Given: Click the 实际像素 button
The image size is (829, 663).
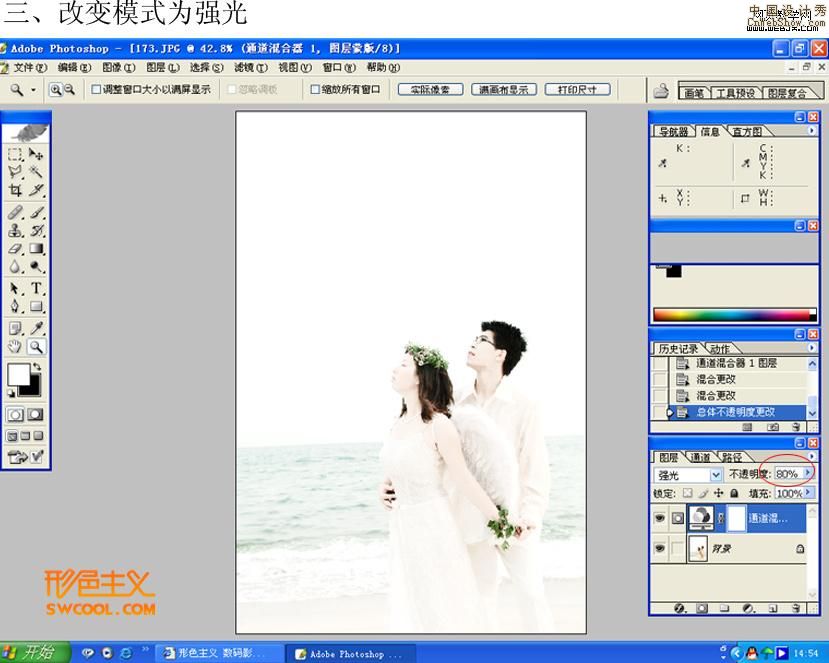Looking at the screenshot, I should (430, 89).
